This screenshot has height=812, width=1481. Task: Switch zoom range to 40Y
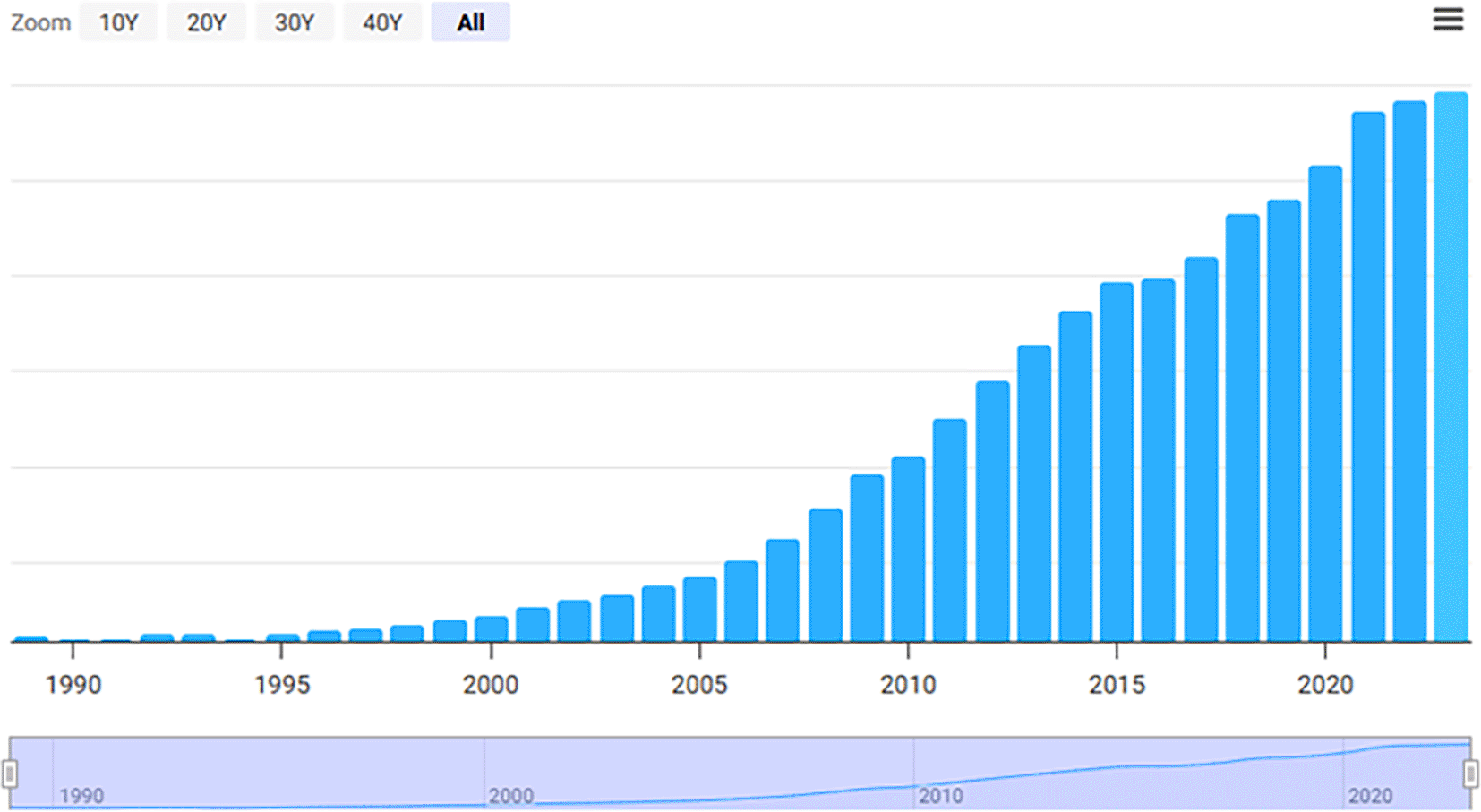pyautogui.click(x=382, y=22)
